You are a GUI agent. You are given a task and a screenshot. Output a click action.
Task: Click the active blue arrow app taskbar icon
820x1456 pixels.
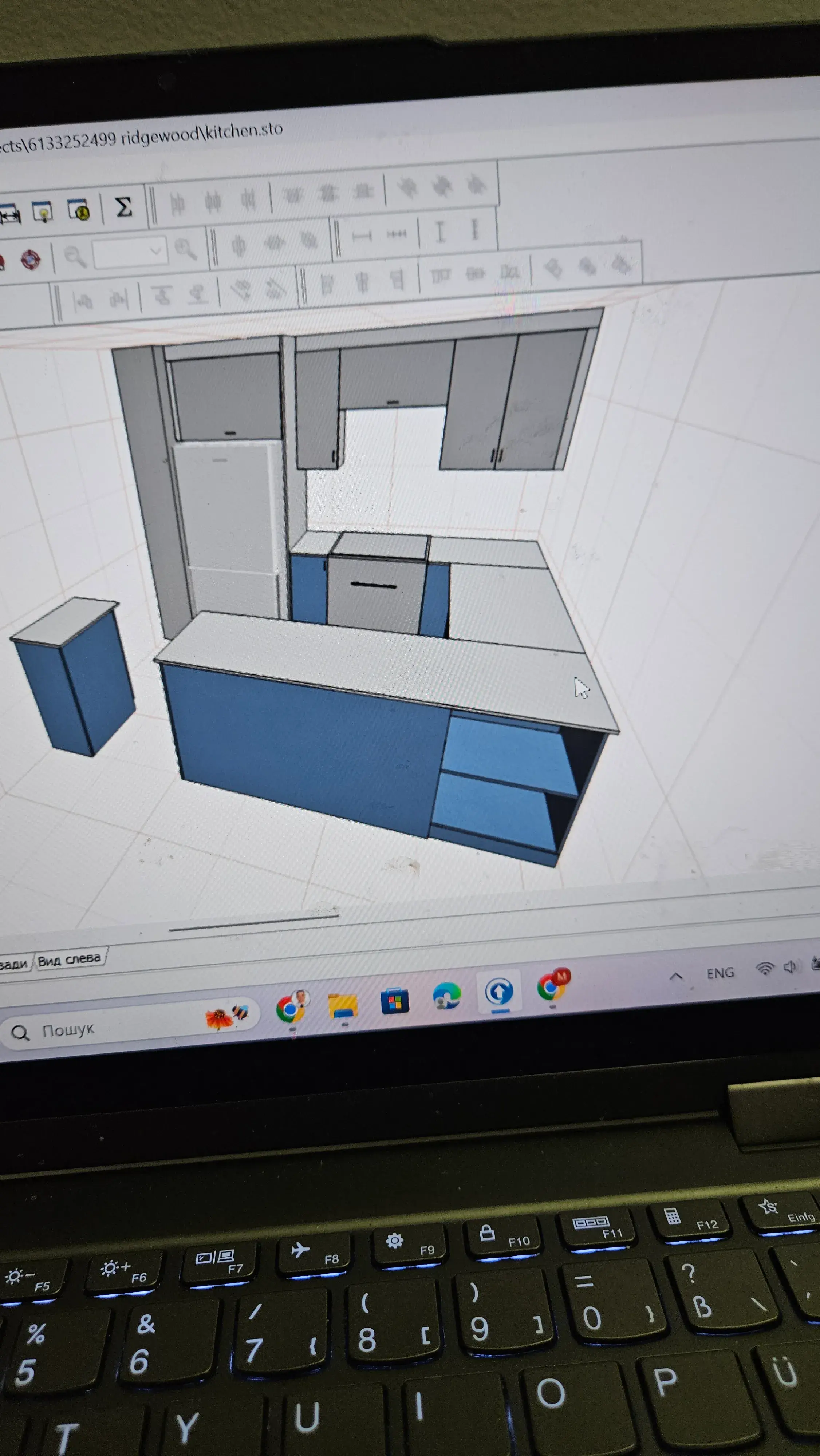tap(499, 993)
